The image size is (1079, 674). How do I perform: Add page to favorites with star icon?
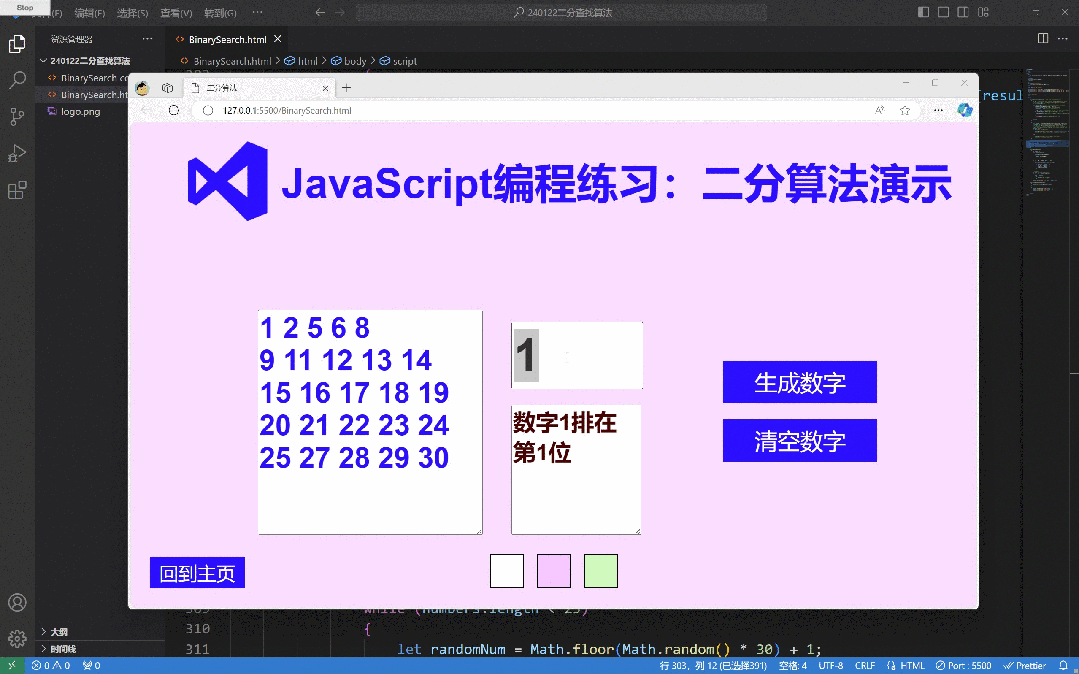[x=905, y=110]
